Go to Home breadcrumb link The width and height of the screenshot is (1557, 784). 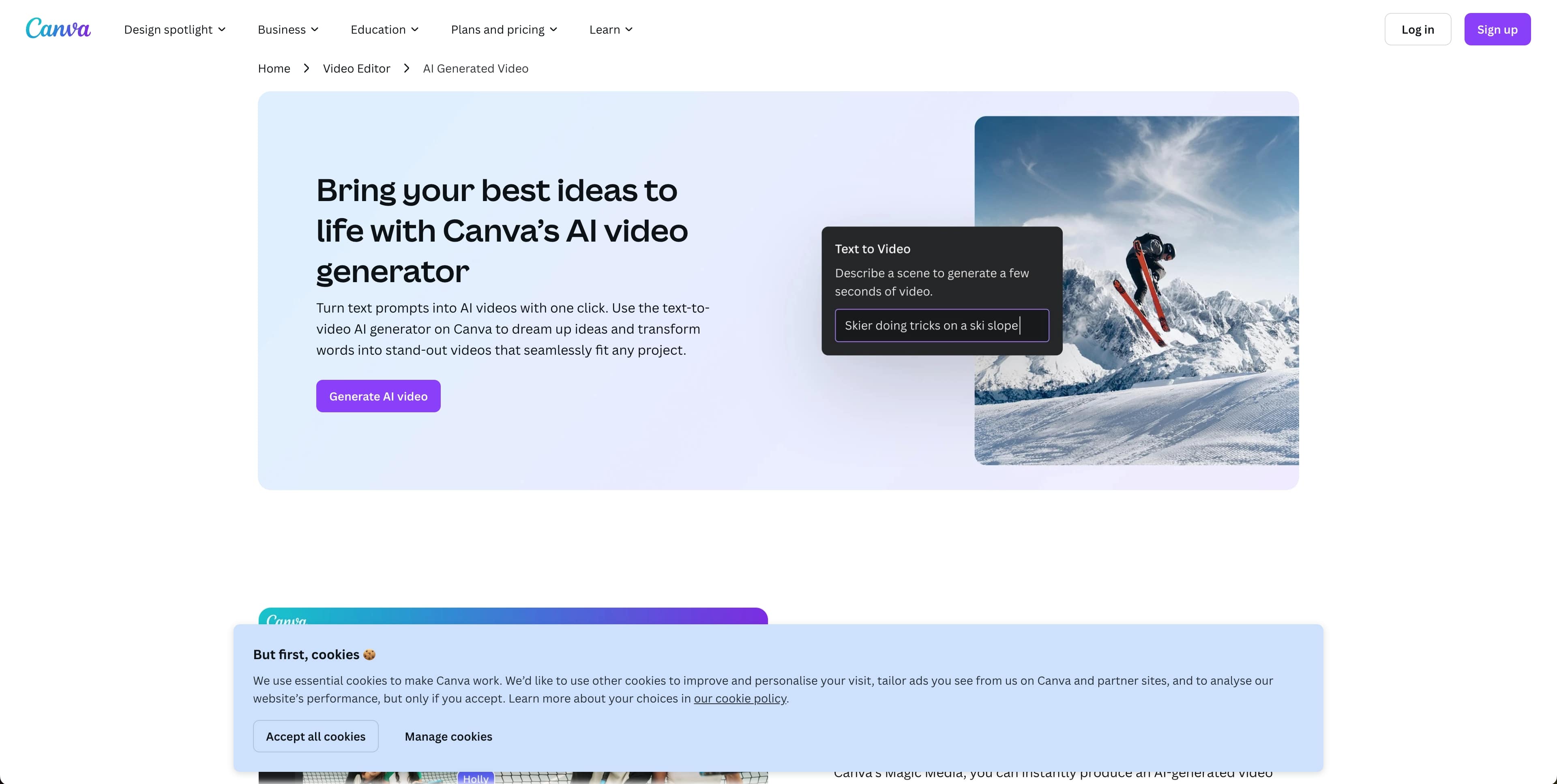tap(274, 68)
